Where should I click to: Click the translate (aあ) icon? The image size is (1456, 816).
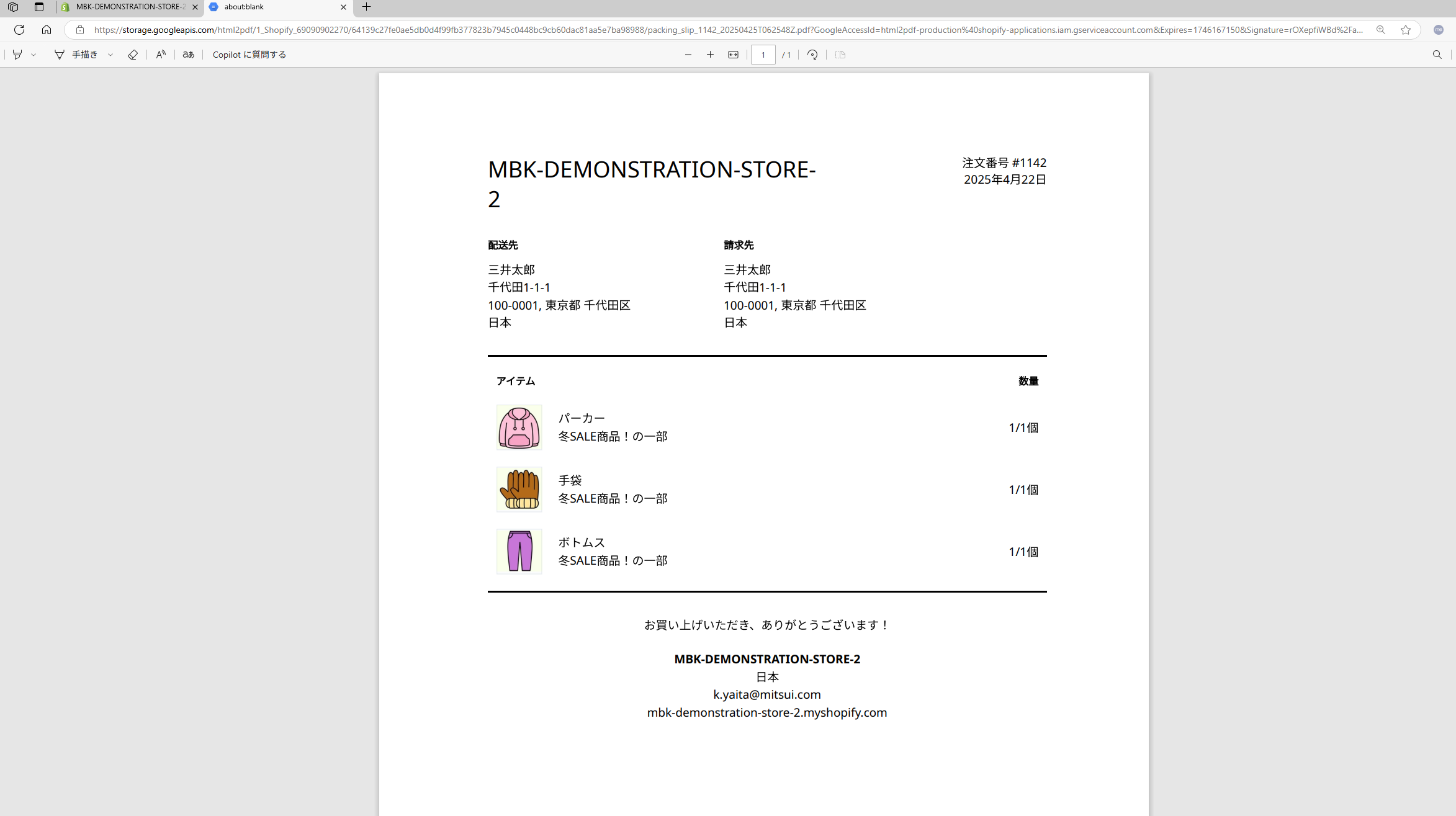click(x=188, y=55)
